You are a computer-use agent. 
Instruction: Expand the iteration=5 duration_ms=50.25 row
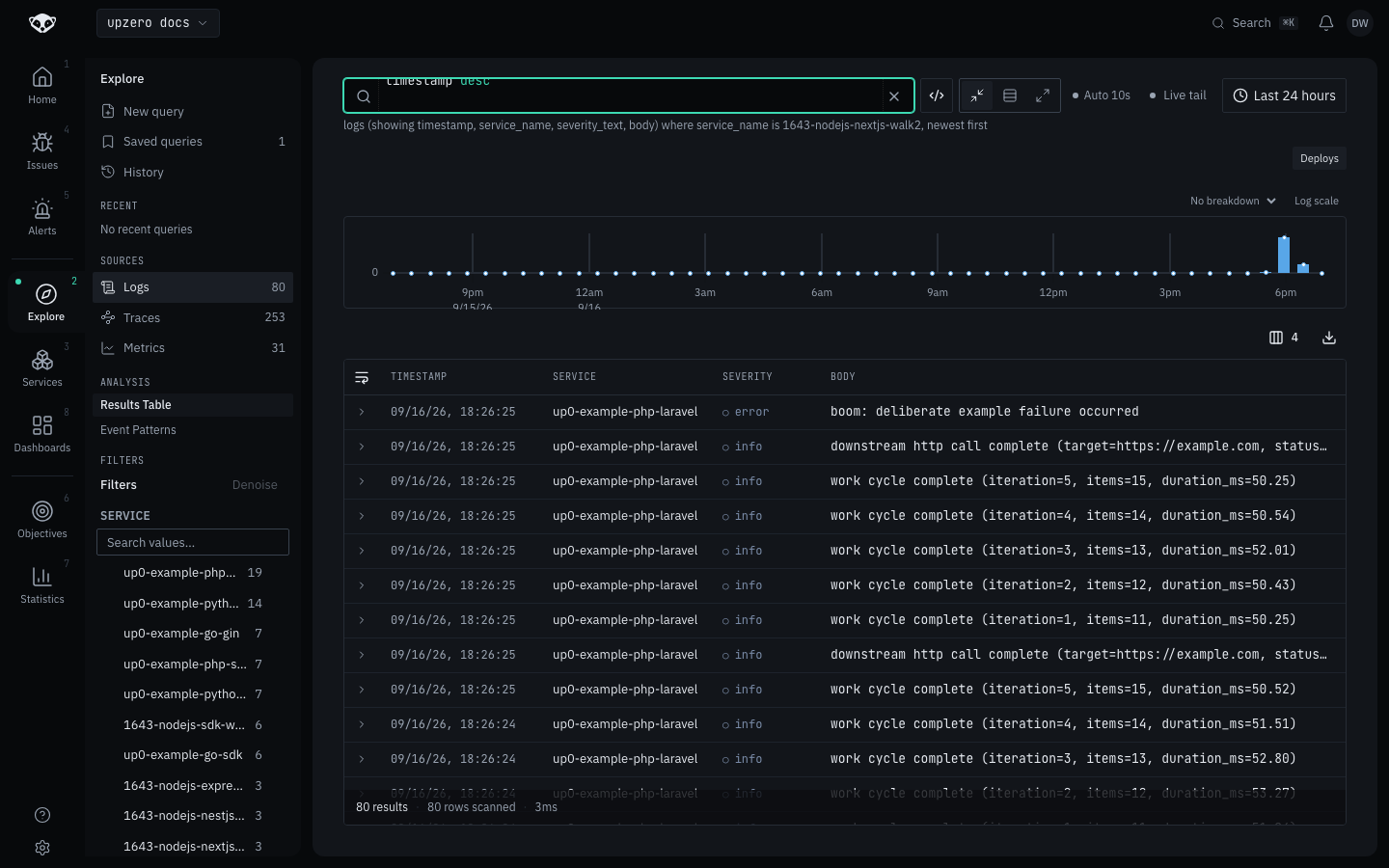[x=362, y=481]
